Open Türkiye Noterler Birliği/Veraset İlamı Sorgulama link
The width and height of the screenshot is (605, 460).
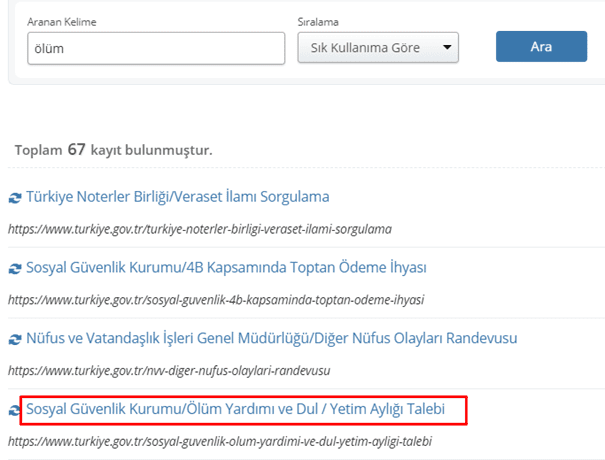177,197
